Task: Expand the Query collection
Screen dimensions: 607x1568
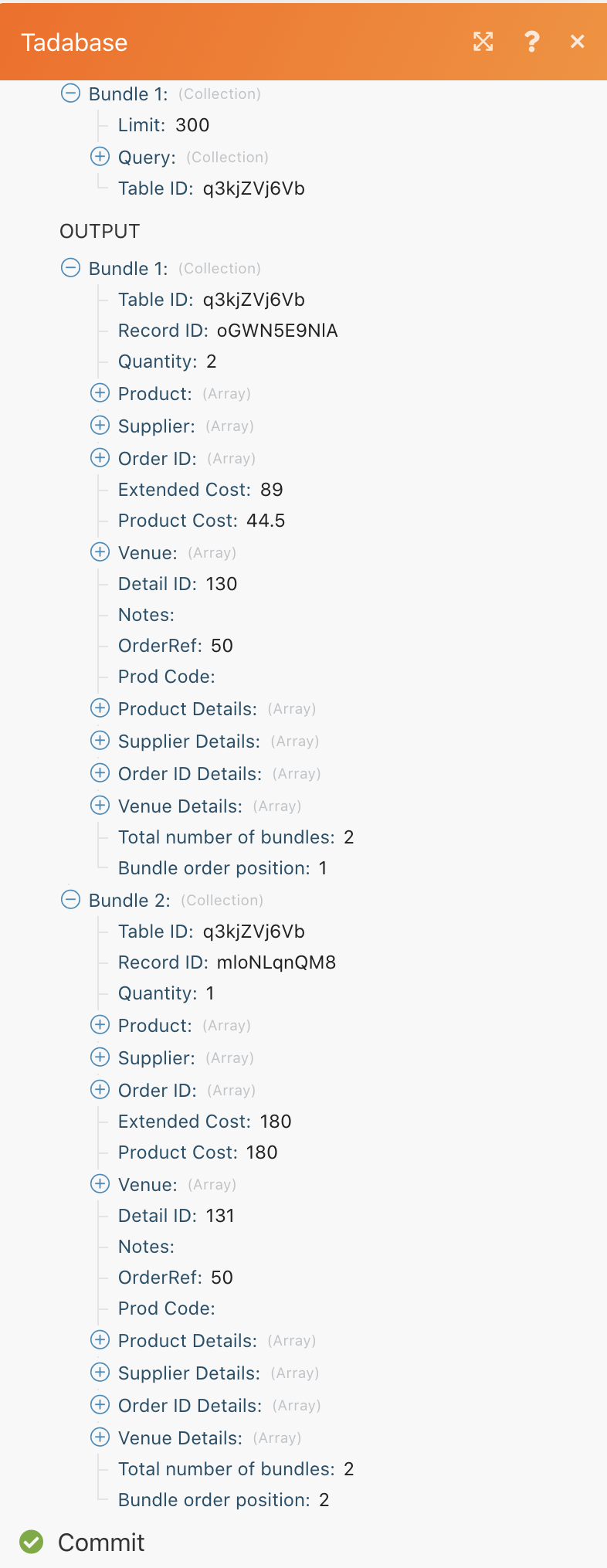Action: 100,157
